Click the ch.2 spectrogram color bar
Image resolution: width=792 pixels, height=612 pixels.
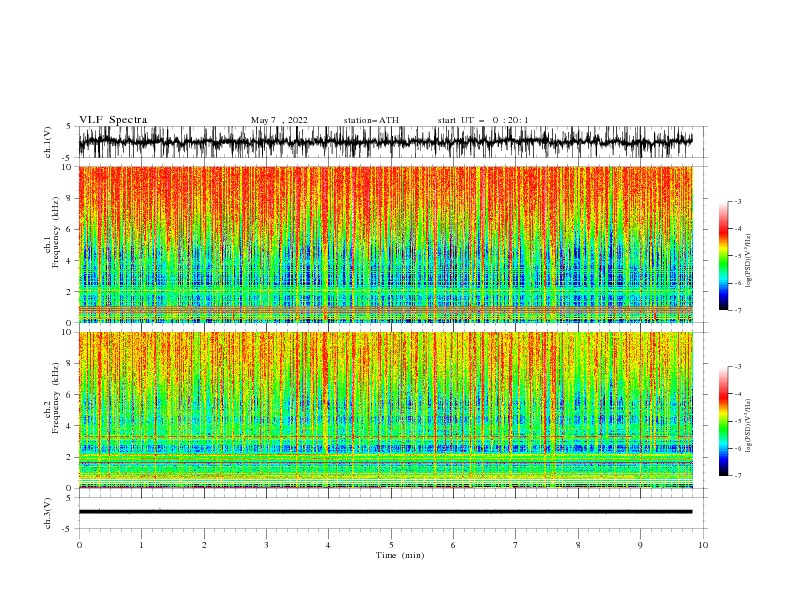pyautogui.click(x=723, y=421)
